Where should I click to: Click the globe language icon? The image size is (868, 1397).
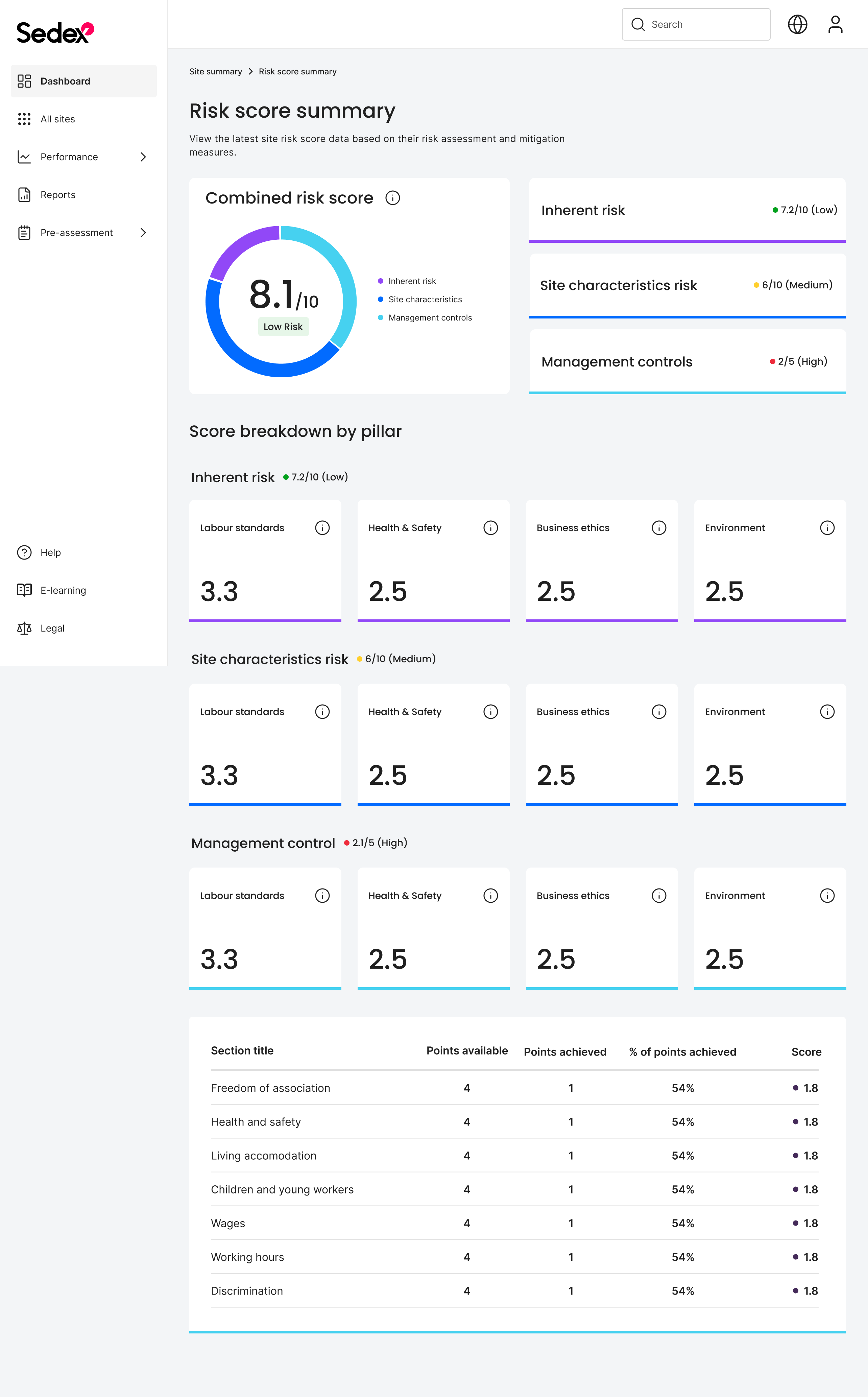797,24
